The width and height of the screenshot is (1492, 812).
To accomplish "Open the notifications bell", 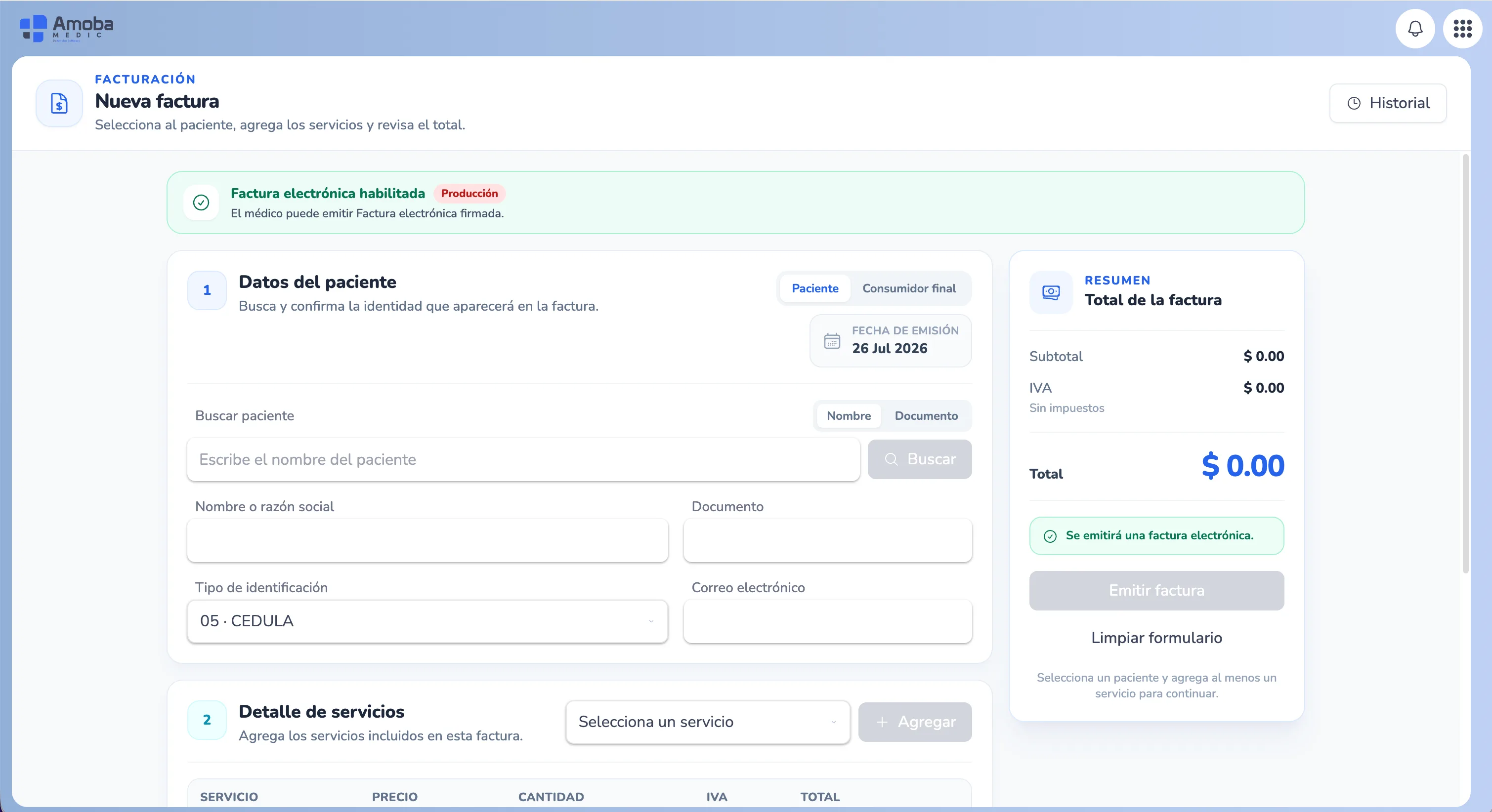I will (1414, 28).
